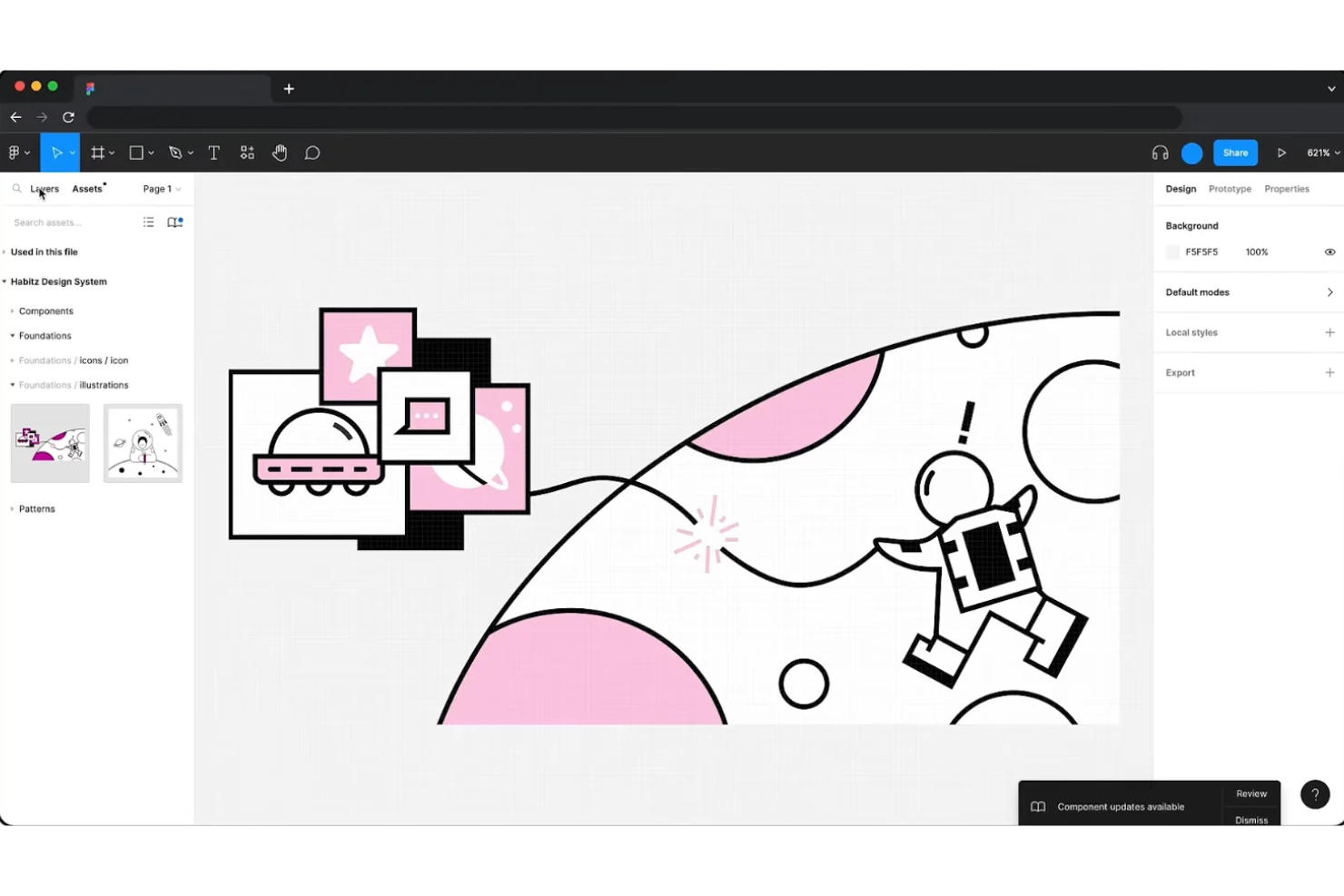Open the Resources tool

pyautogui.click(x=247, y=153)
